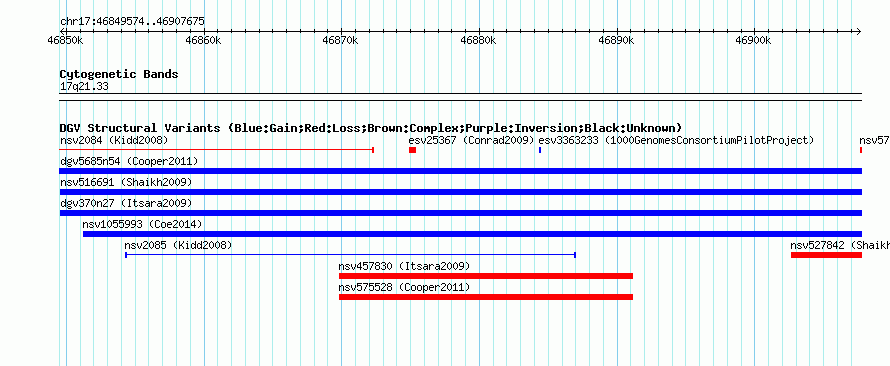
Task: Click the DGV Structural Variants track title
Action: [371, 128]
